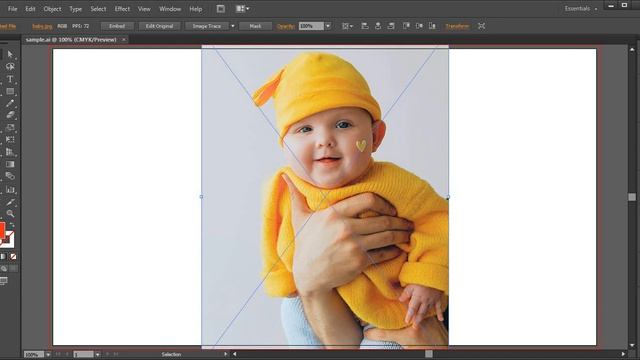The image size is (640, 360).
Task: Open the Window menu
Action: [x=170, y=9]
